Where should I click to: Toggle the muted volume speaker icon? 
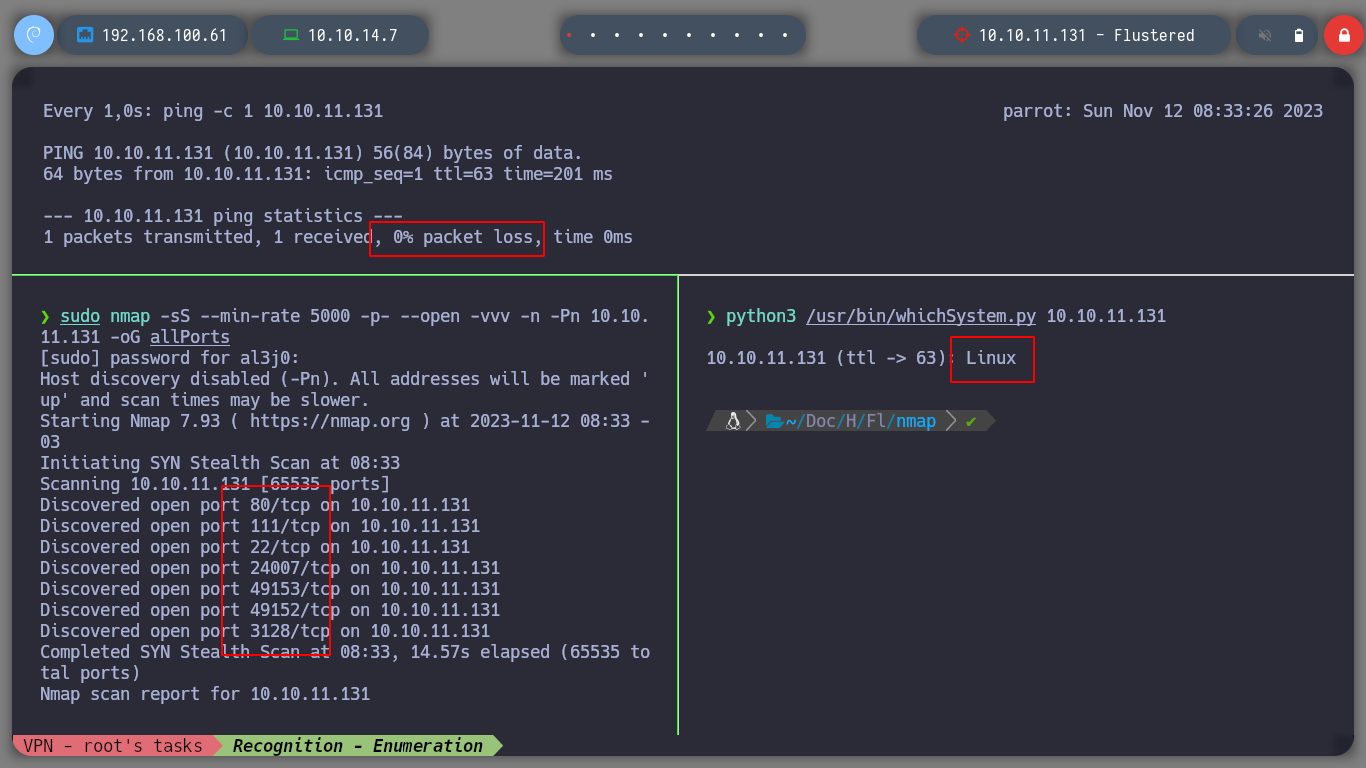coord(1265,35)
